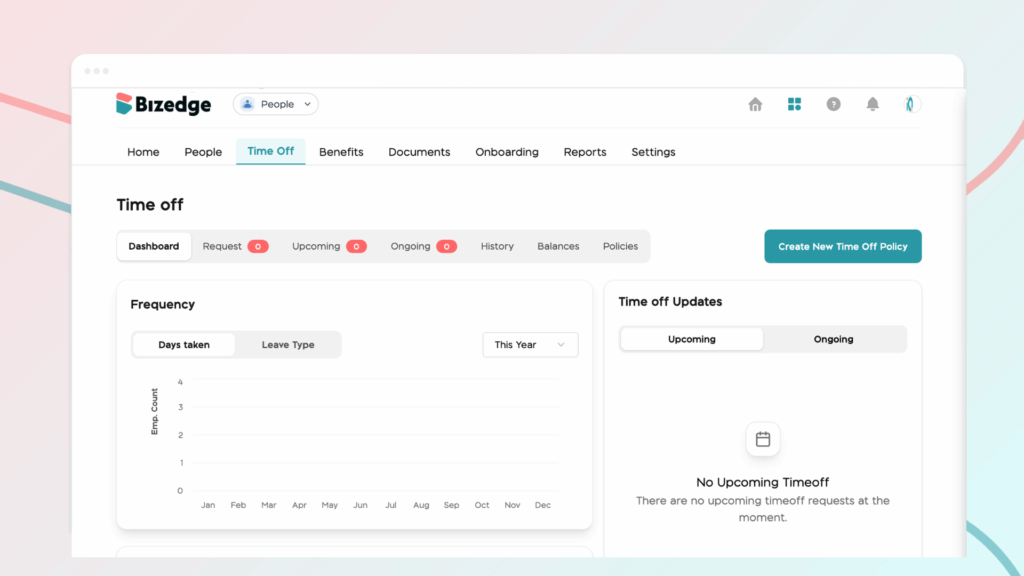
Task: Open the This Year period dropdown
Action: tap(530, 345)
